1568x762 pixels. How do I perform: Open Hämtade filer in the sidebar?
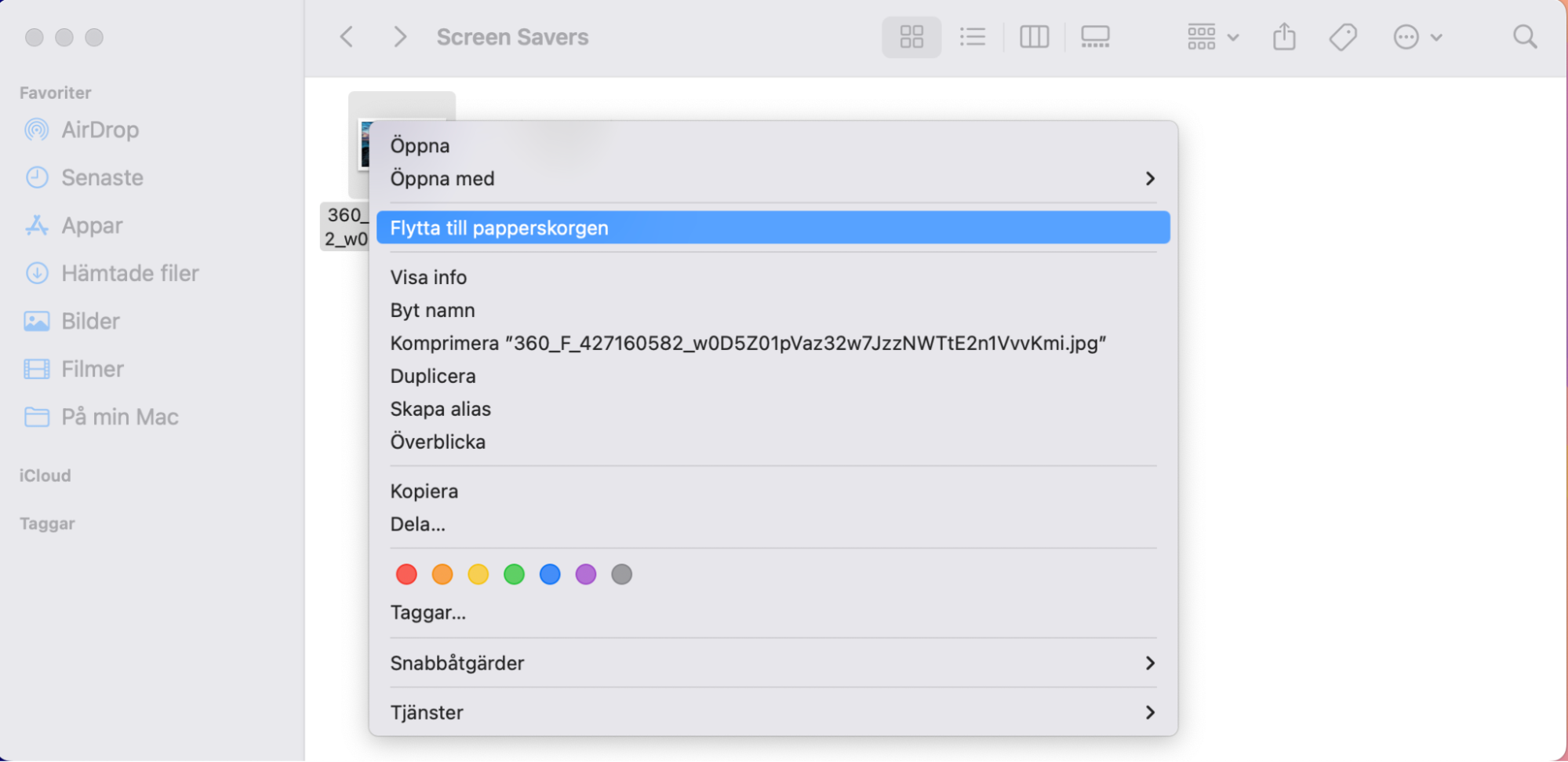pyautogui.click(x=111, y=273)
